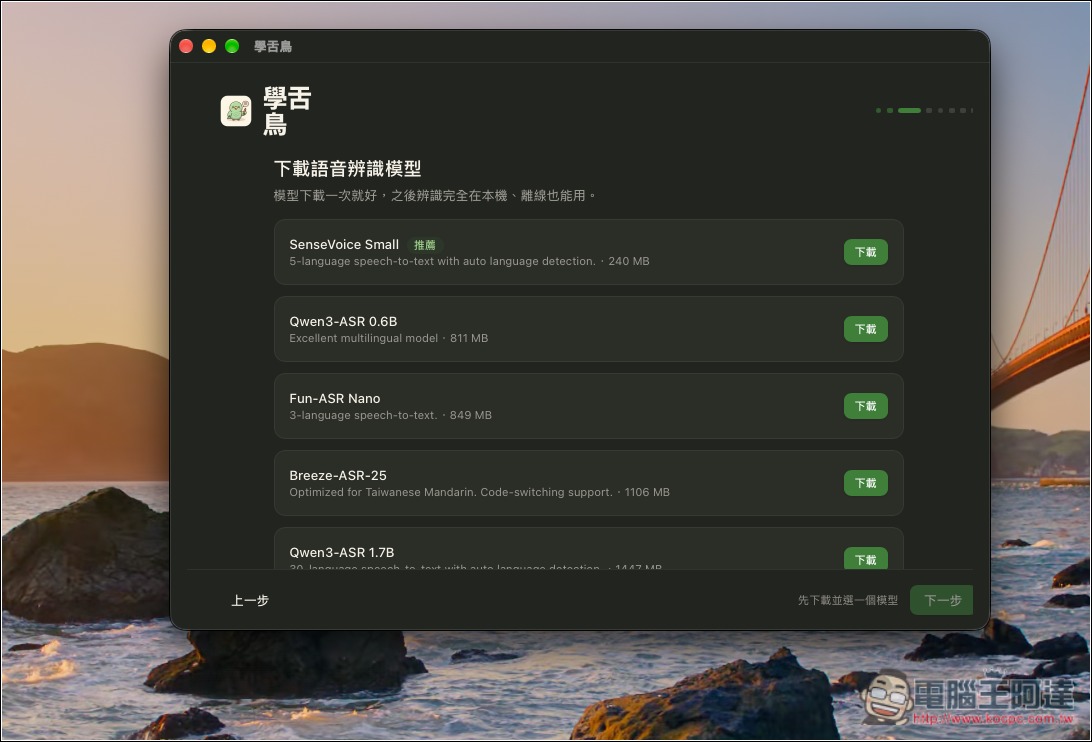Click the 下一步 next button
The image size is (1092, 742).
point(942,601)
